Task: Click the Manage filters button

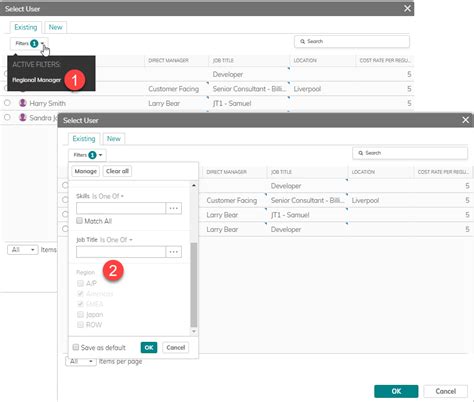Action: 86,171
